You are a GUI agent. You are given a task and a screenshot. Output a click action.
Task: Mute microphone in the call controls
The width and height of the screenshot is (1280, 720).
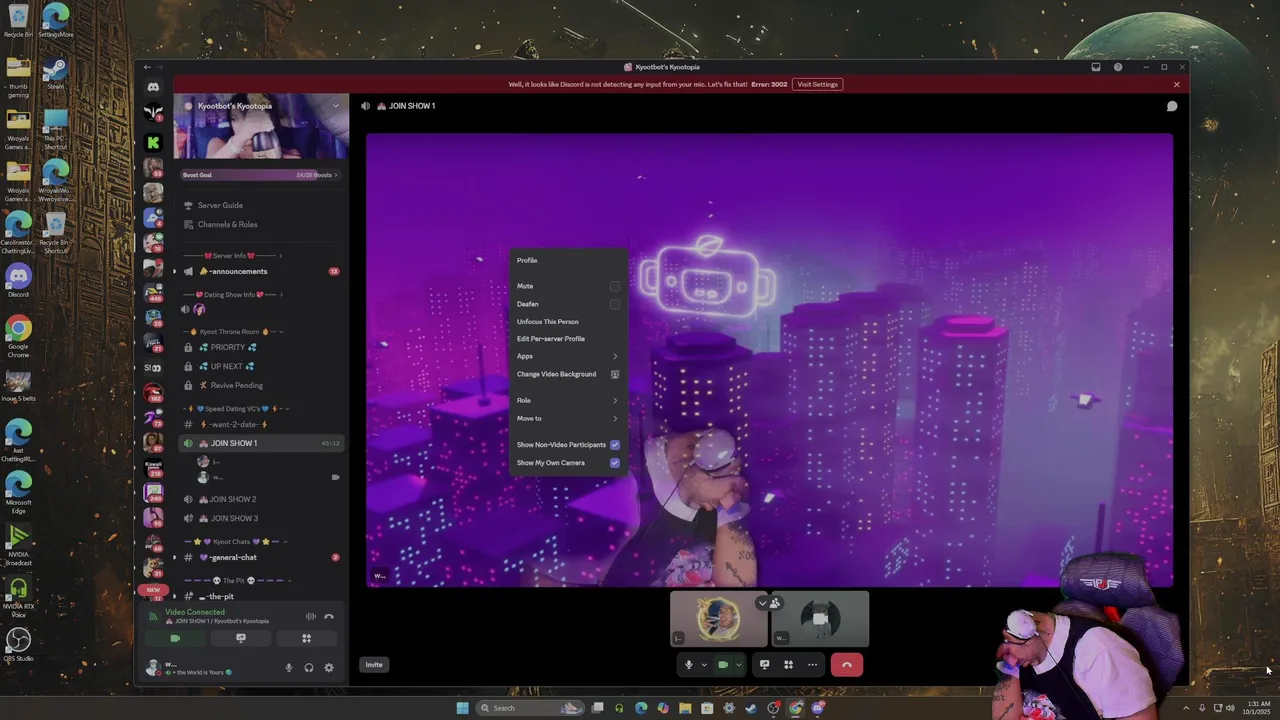[688, 664]
